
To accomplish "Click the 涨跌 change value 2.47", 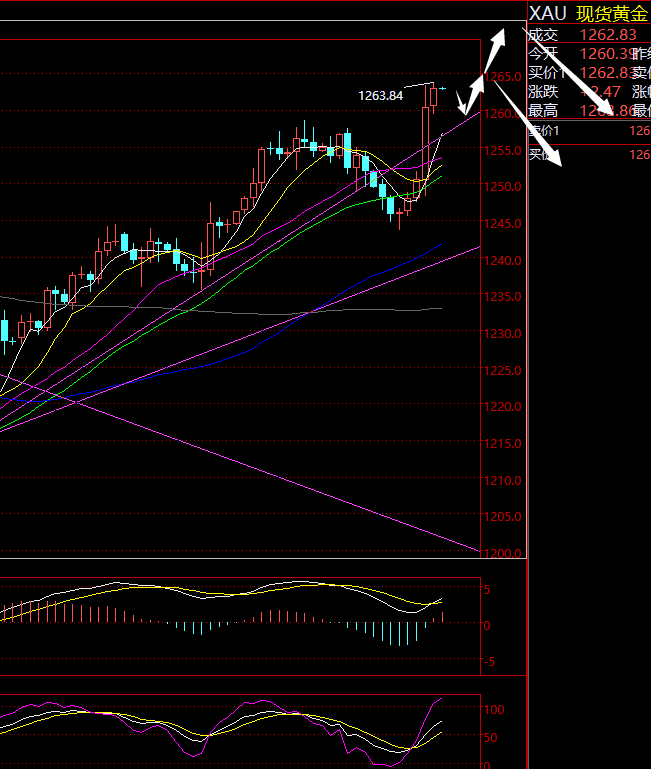I will point(600,92).
